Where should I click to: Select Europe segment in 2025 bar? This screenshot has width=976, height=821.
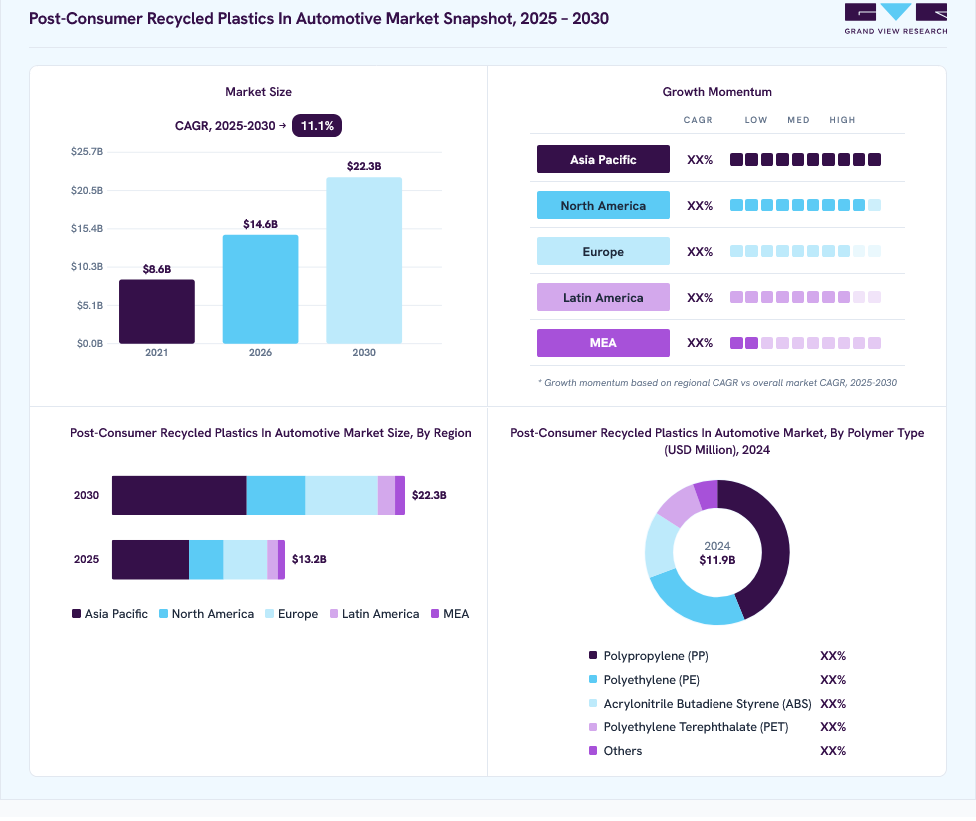pos(245,560)
